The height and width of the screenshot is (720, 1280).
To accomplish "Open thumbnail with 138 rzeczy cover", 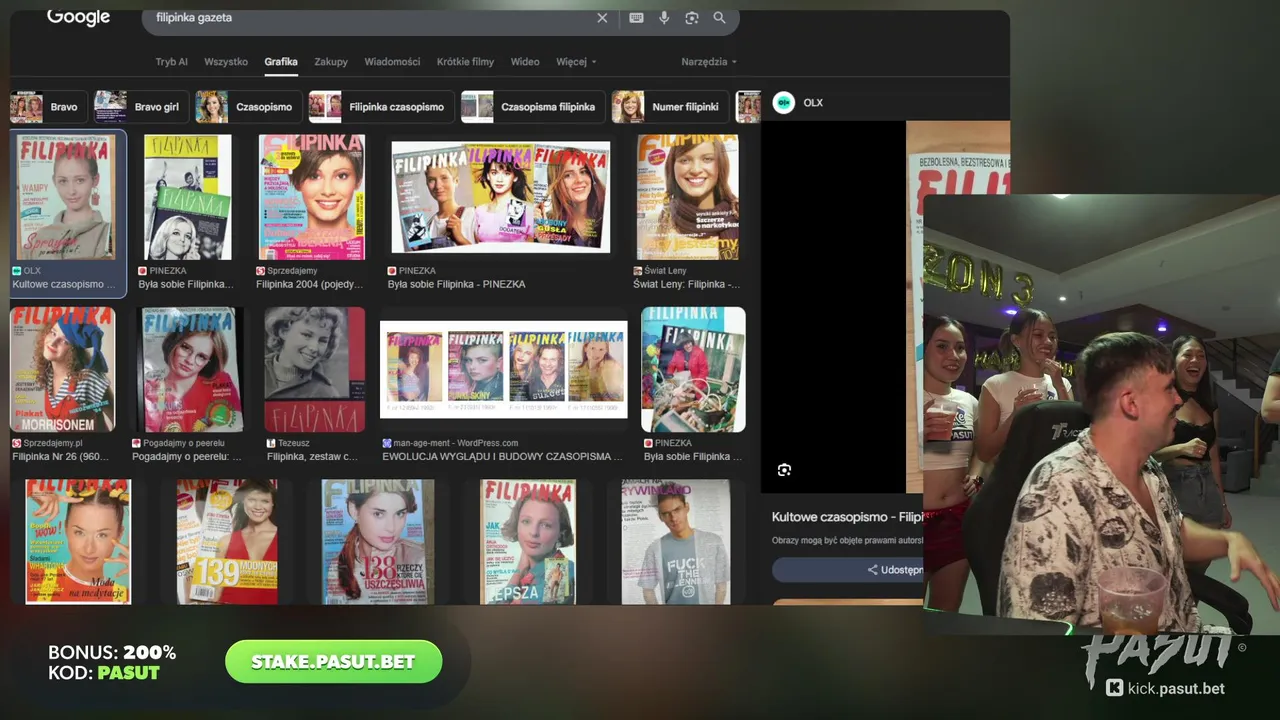I will 378,541.
